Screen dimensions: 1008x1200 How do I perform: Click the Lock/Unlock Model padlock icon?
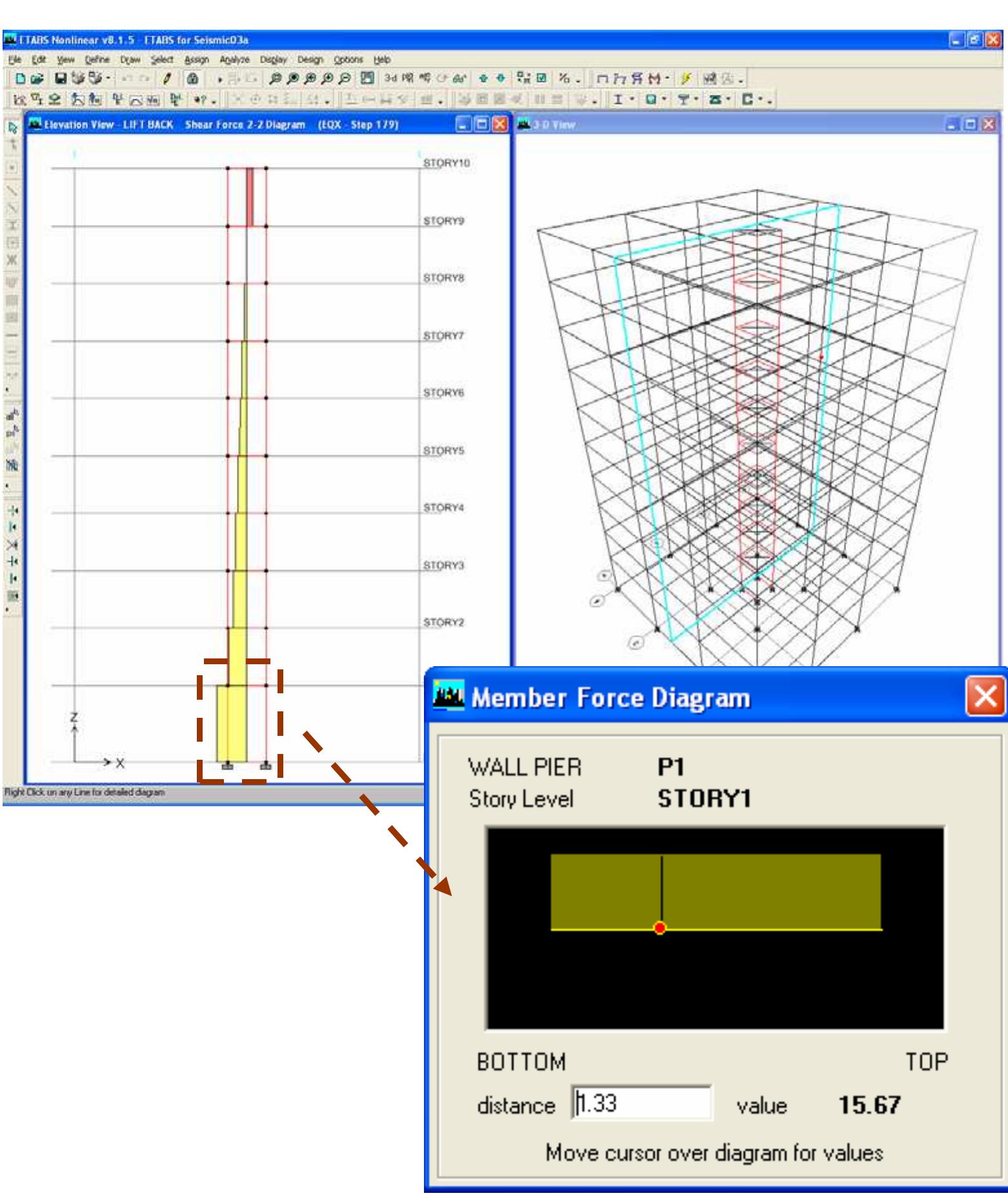tap(192, 79)
